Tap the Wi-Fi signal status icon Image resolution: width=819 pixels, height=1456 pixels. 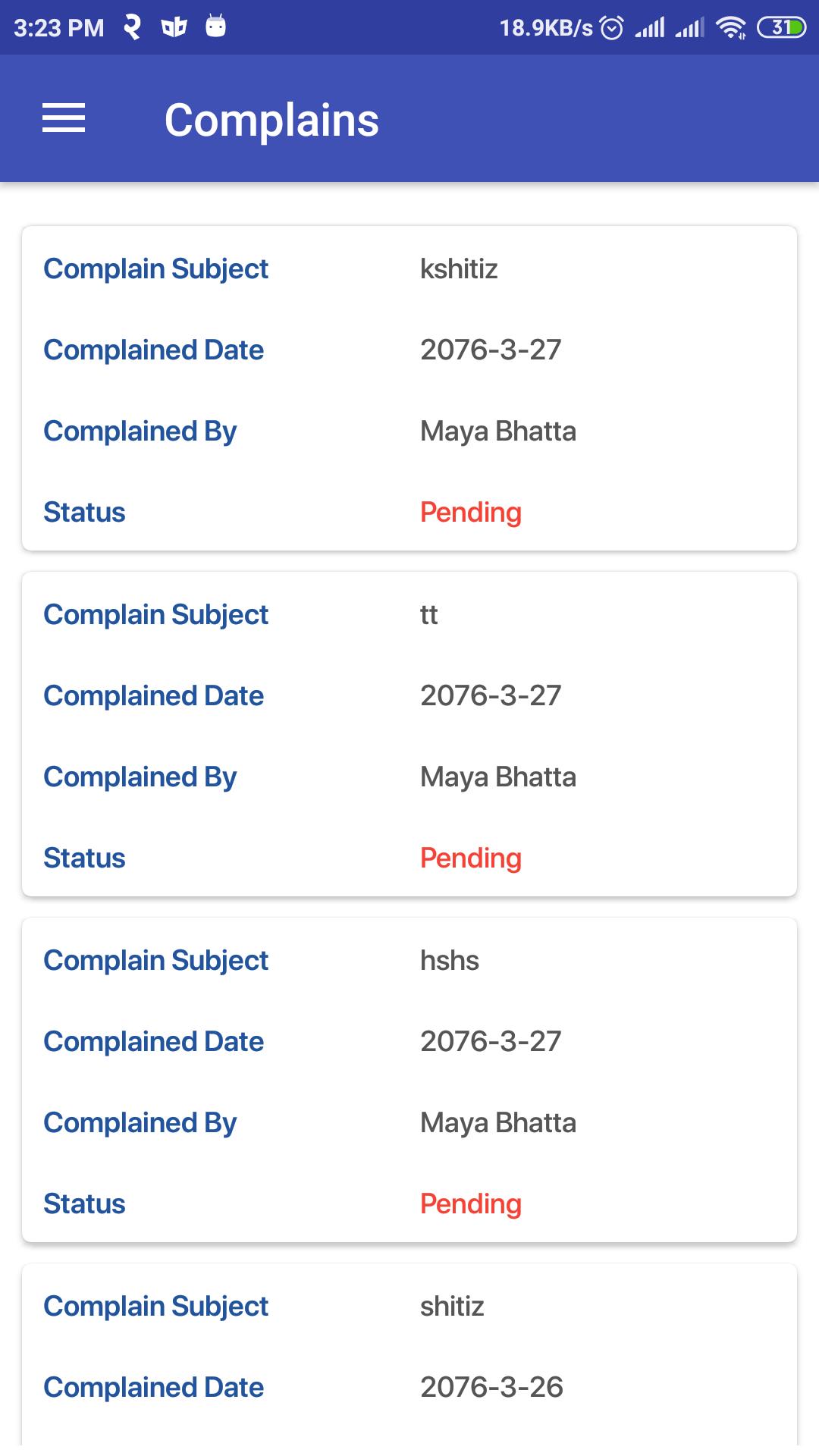(731, 28)
